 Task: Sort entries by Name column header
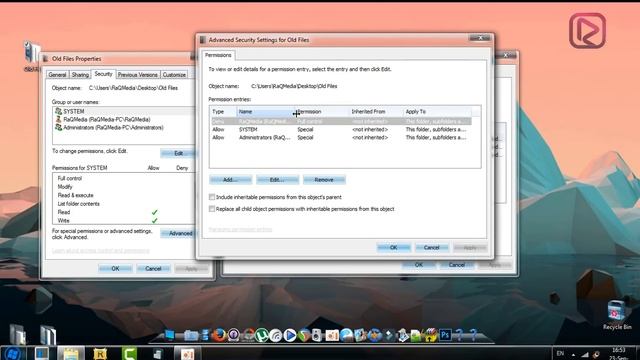tap(265, 111)
